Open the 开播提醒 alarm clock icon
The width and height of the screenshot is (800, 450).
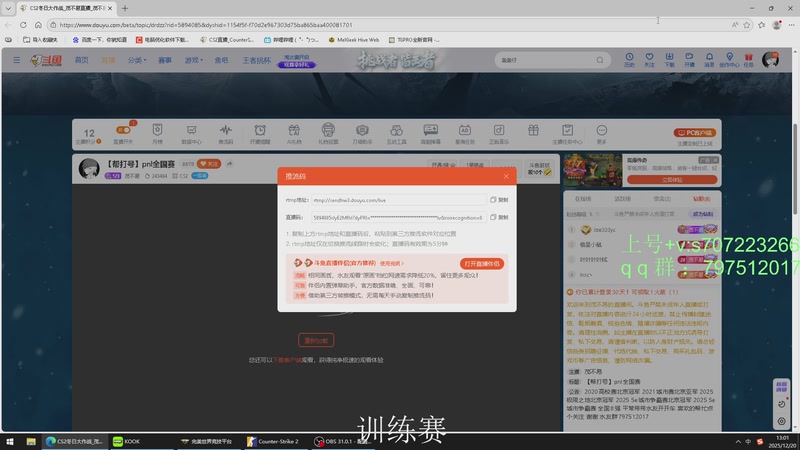point(260,134)
